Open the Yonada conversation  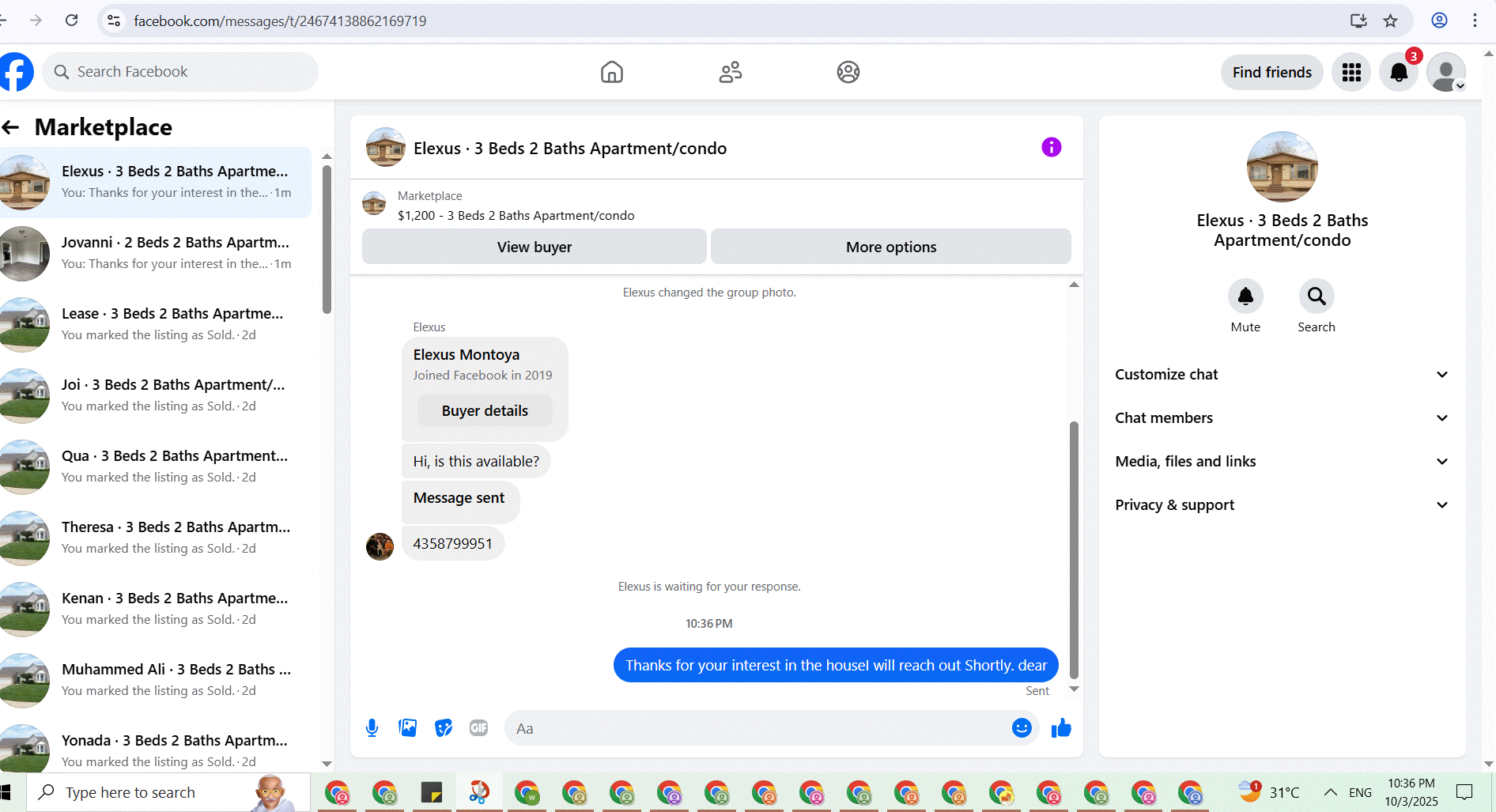point(156,748)
